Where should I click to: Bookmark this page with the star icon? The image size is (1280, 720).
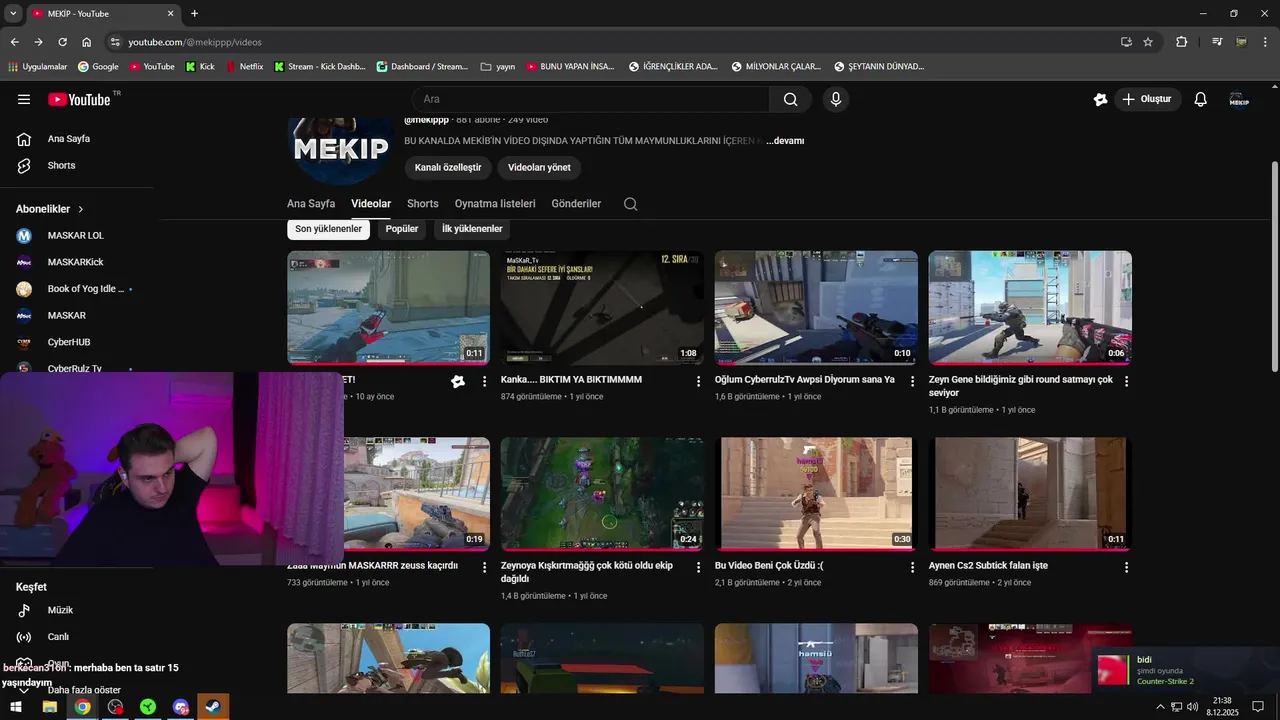(x=1148, y=42)
